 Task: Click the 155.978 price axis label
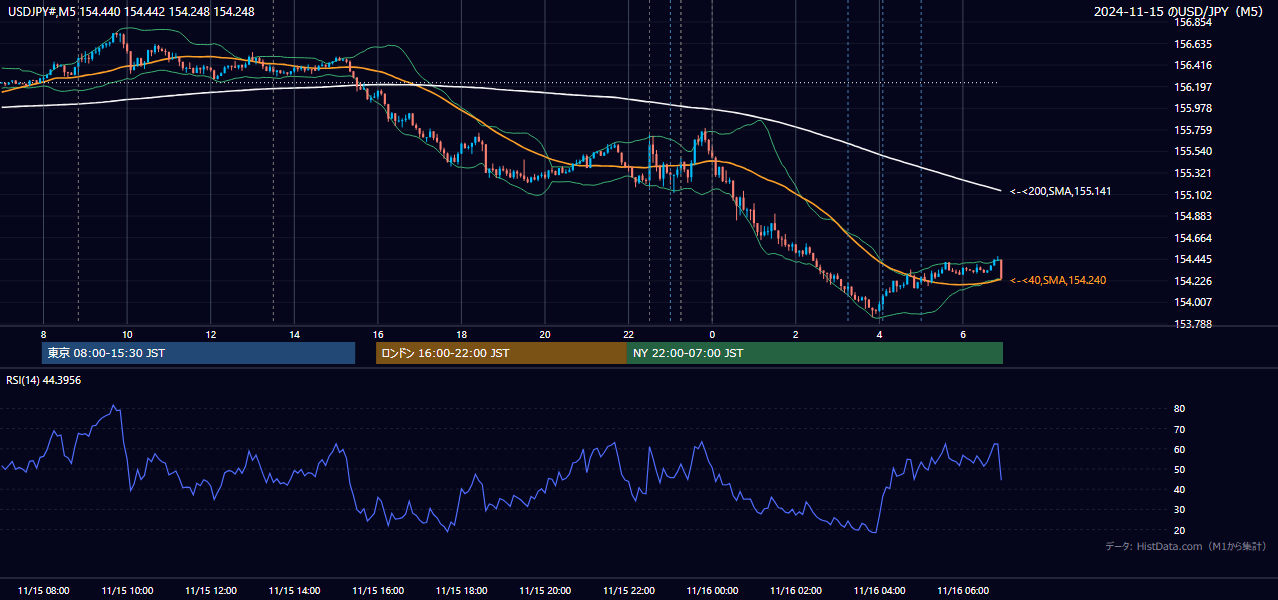(x=1193, y=108)
